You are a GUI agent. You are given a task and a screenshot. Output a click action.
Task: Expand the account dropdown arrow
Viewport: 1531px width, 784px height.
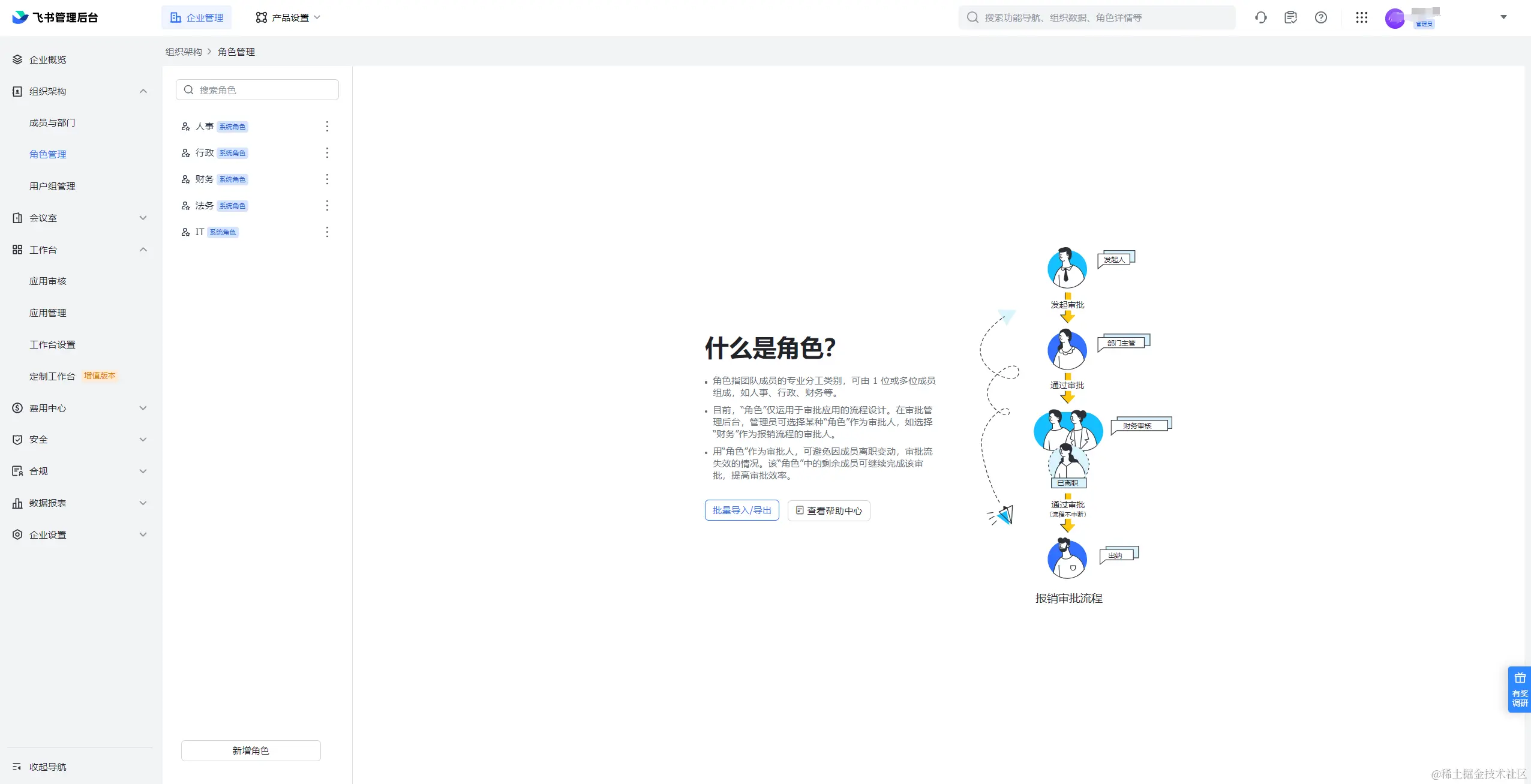[1503, 17]
